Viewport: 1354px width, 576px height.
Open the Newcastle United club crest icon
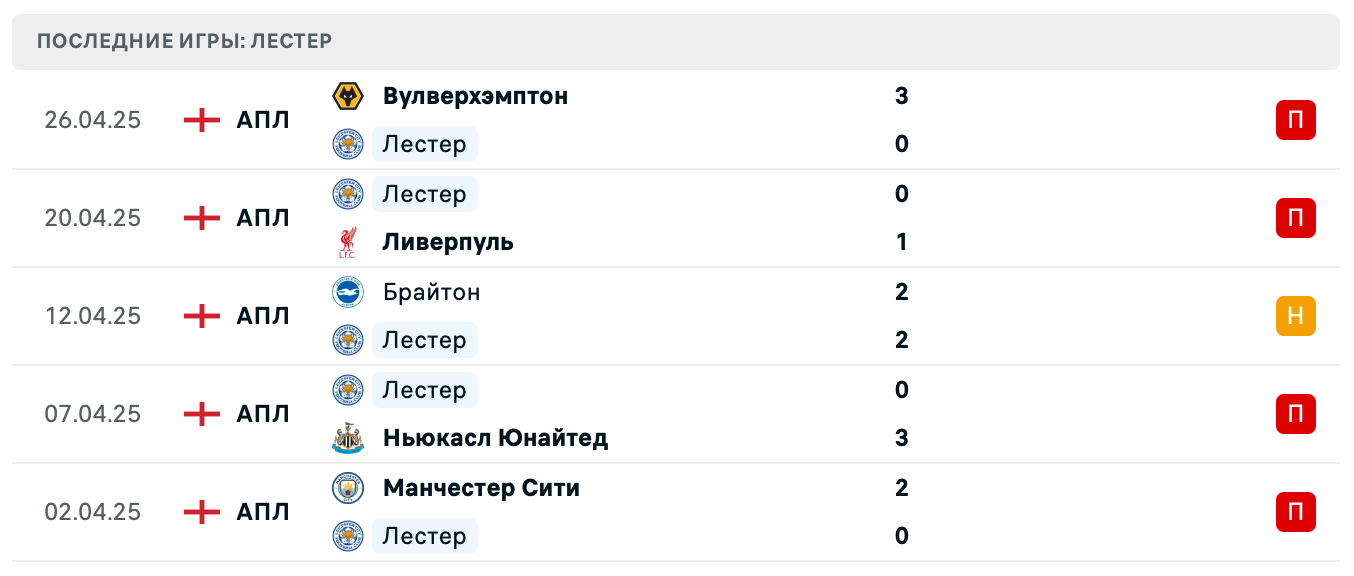pos(347,438)
